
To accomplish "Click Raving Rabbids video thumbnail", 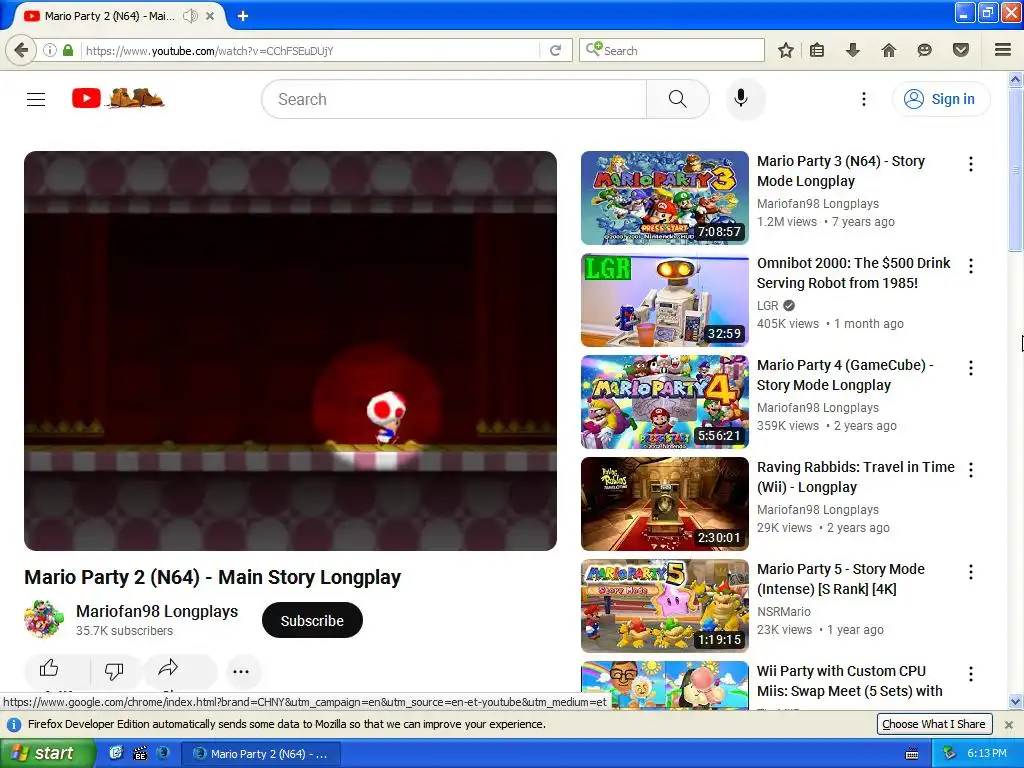I will coord(665,504).
